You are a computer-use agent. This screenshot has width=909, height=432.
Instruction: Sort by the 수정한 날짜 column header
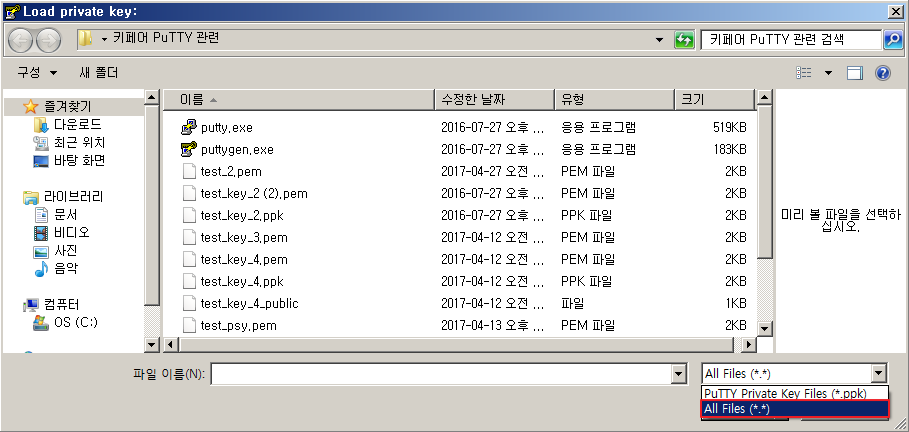[495, 100]
